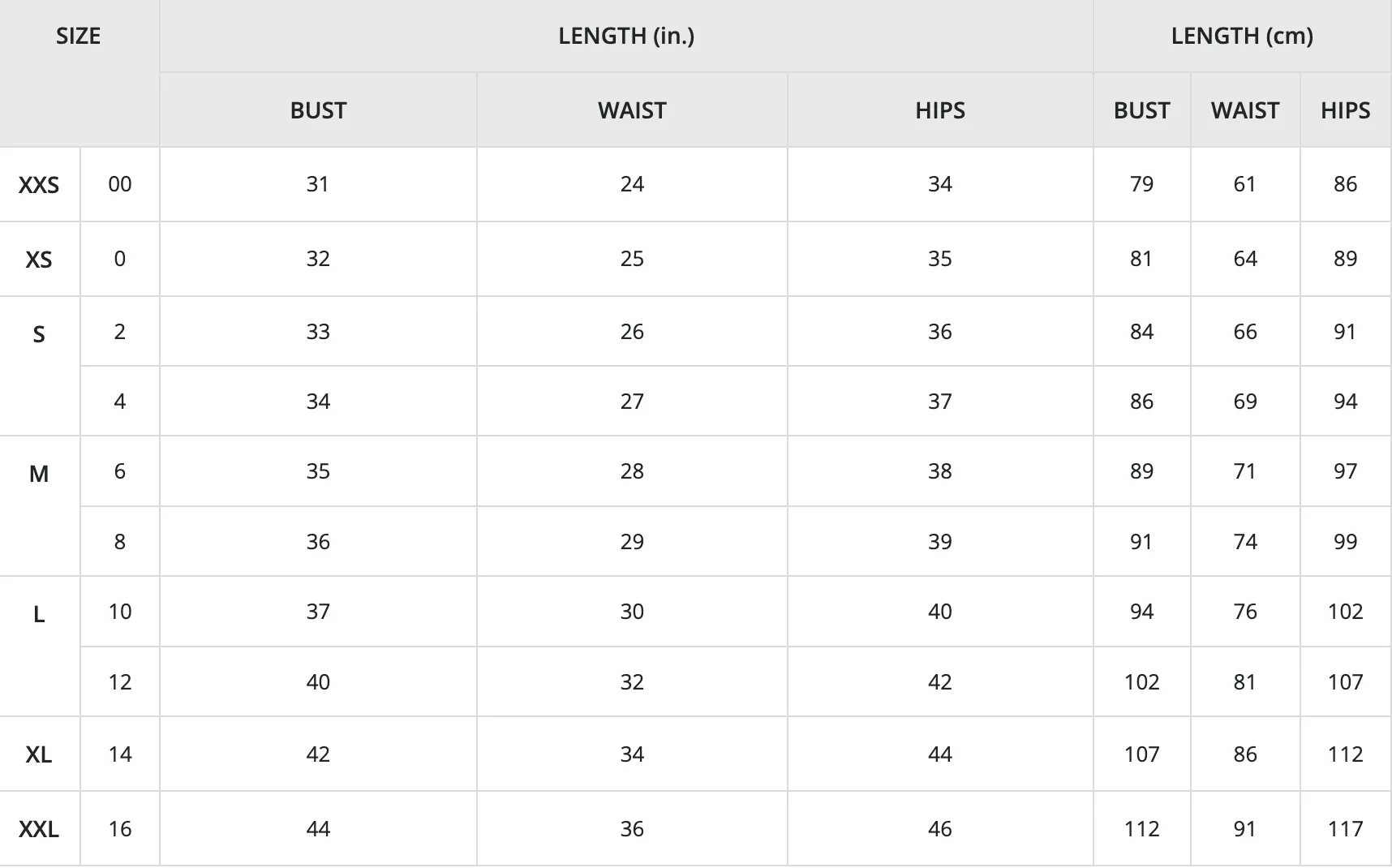Select bust value 102 centimeters
The width and height of the screenshot is (1392, 868).
[1141, 681]
